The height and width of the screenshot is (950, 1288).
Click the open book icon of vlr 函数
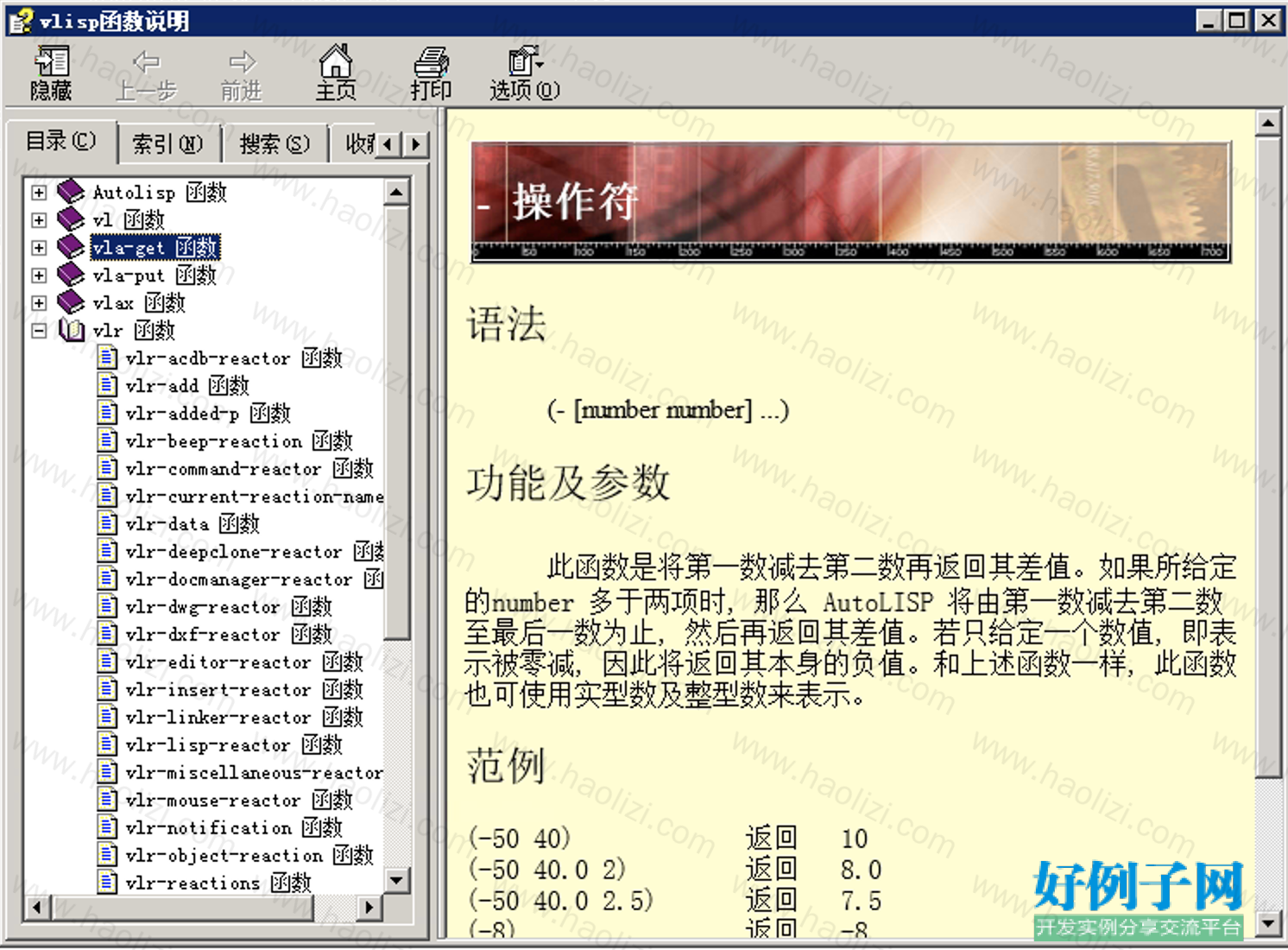click(71, 330)
